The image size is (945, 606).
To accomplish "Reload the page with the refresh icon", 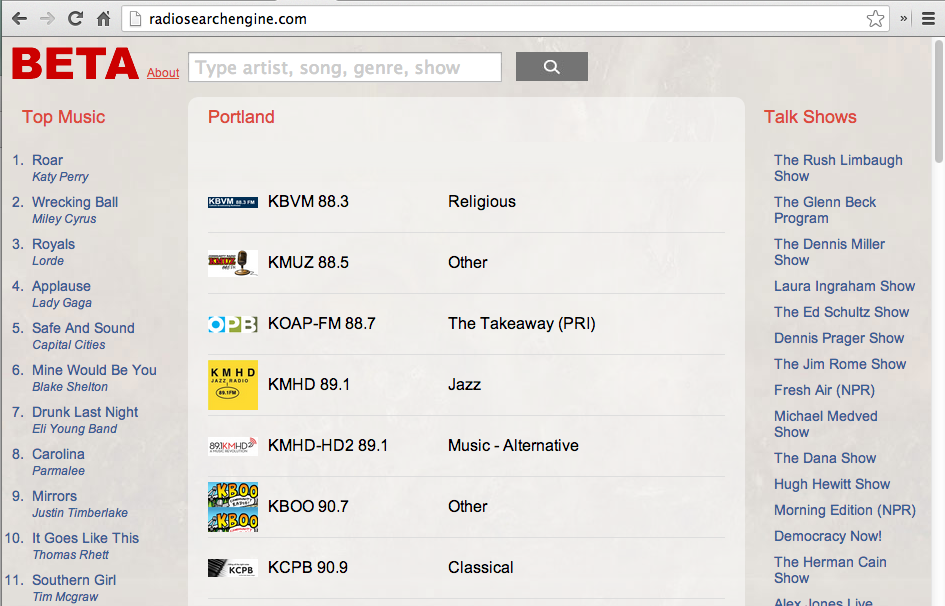I will click(x=75, y=19).
